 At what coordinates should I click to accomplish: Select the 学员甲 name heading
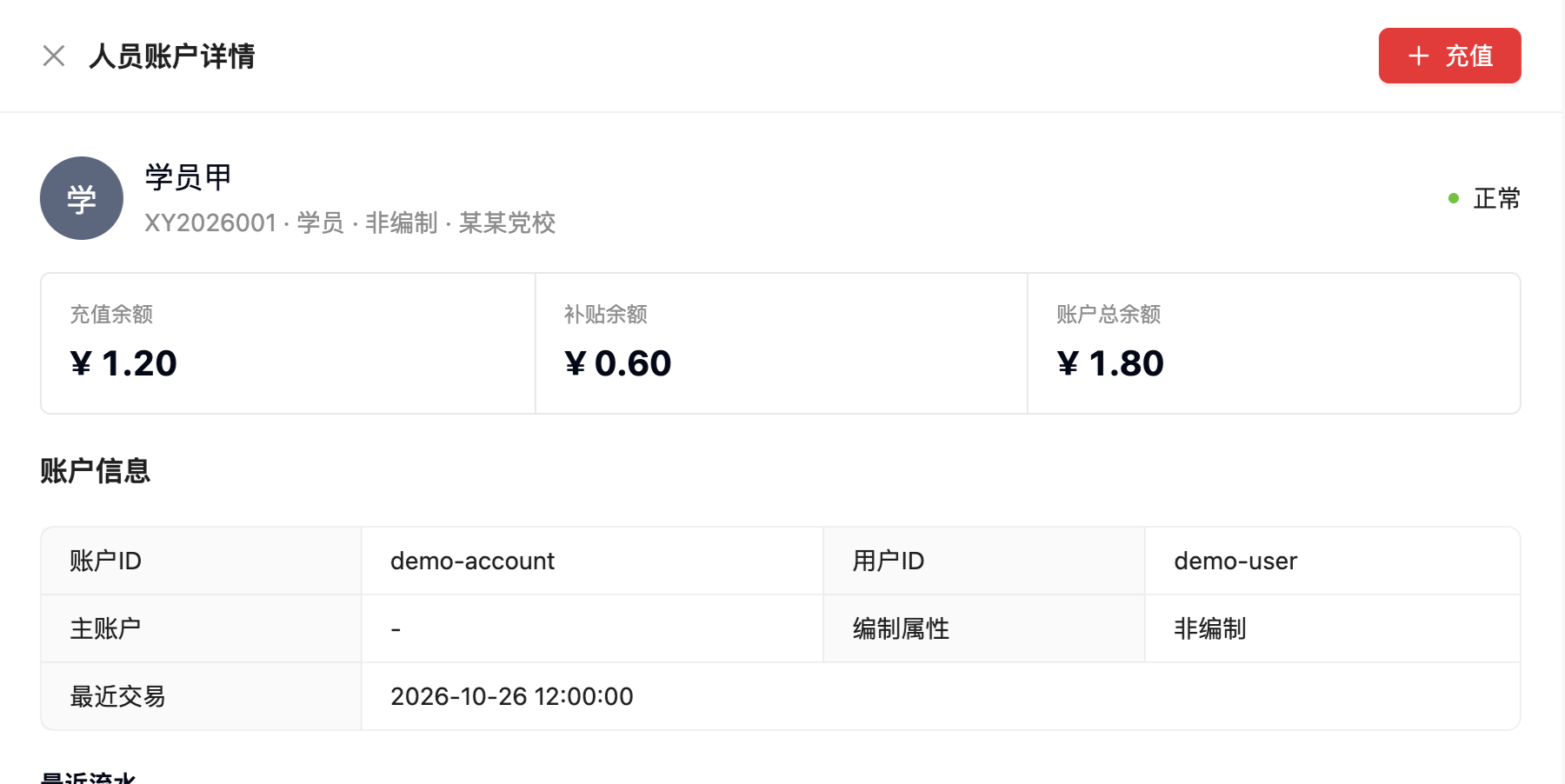[188, 177]
